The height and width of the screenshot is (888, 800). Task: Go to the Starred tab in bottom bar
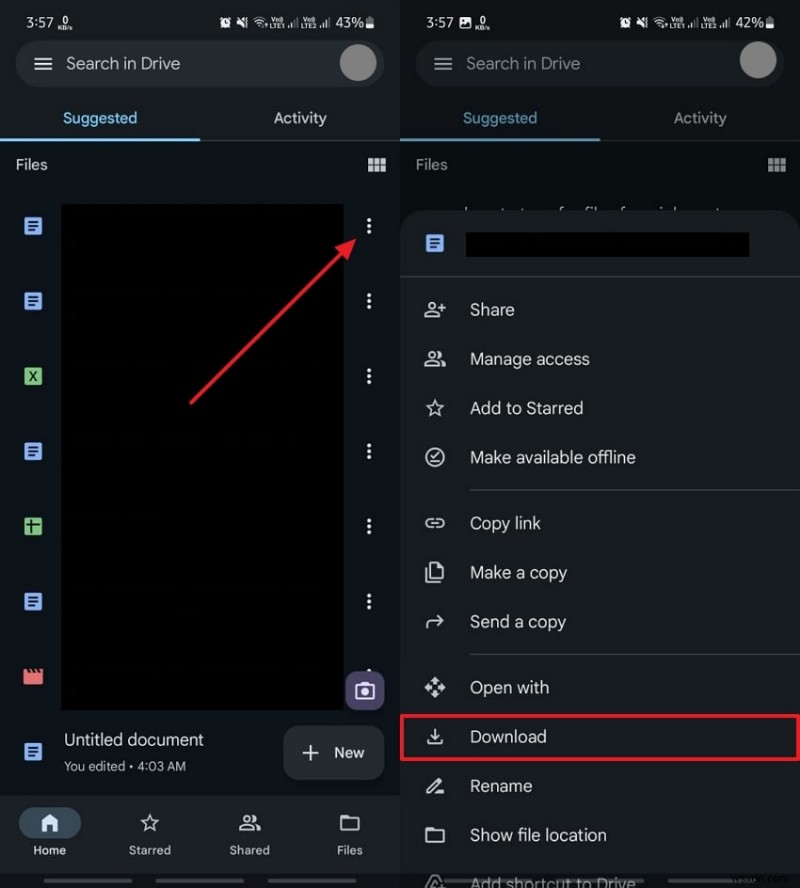click(x=149, y=834)
